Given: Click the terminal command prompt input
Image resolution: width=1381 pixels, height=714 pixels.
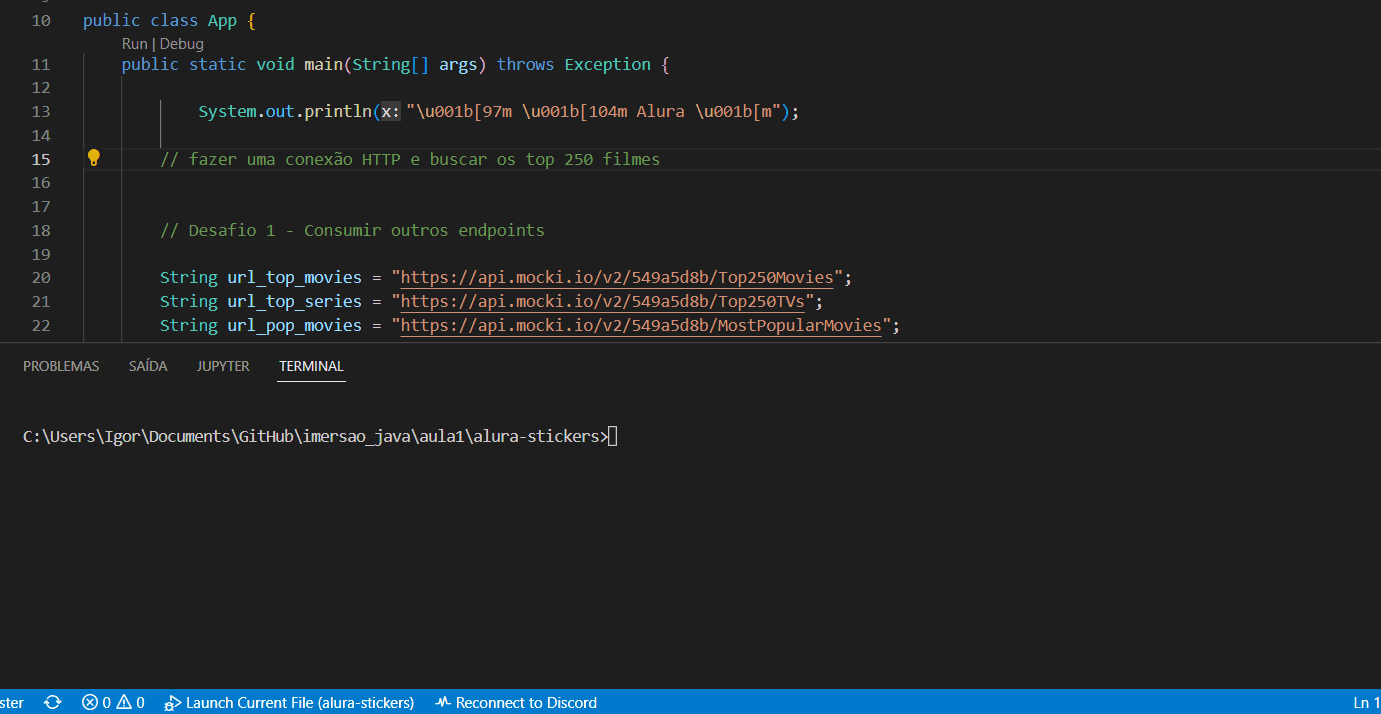Looking at the screenshot, I should pyautogui.click(x=613, y=435).
